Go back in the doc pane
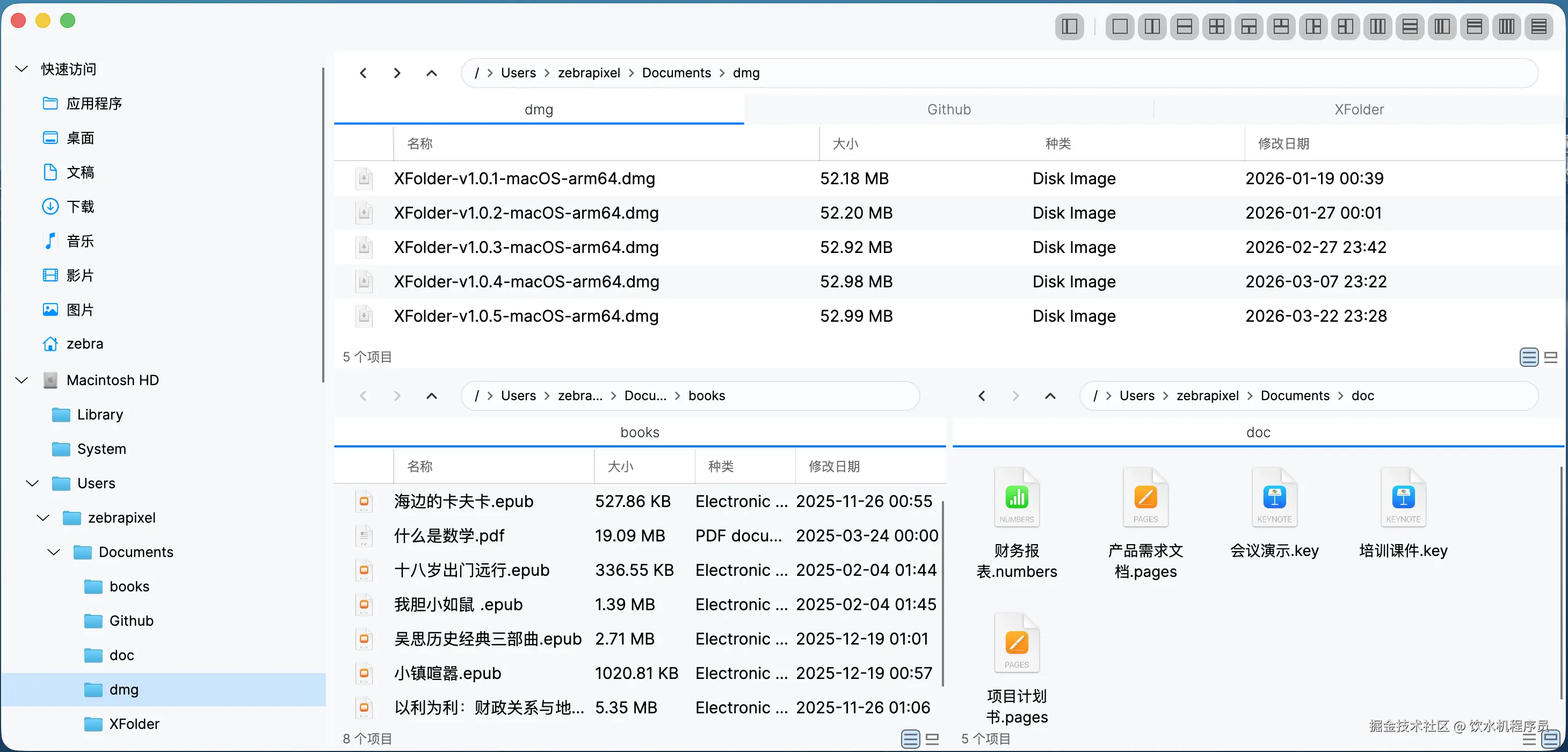The image size is (1568, 752). (982, 396)
